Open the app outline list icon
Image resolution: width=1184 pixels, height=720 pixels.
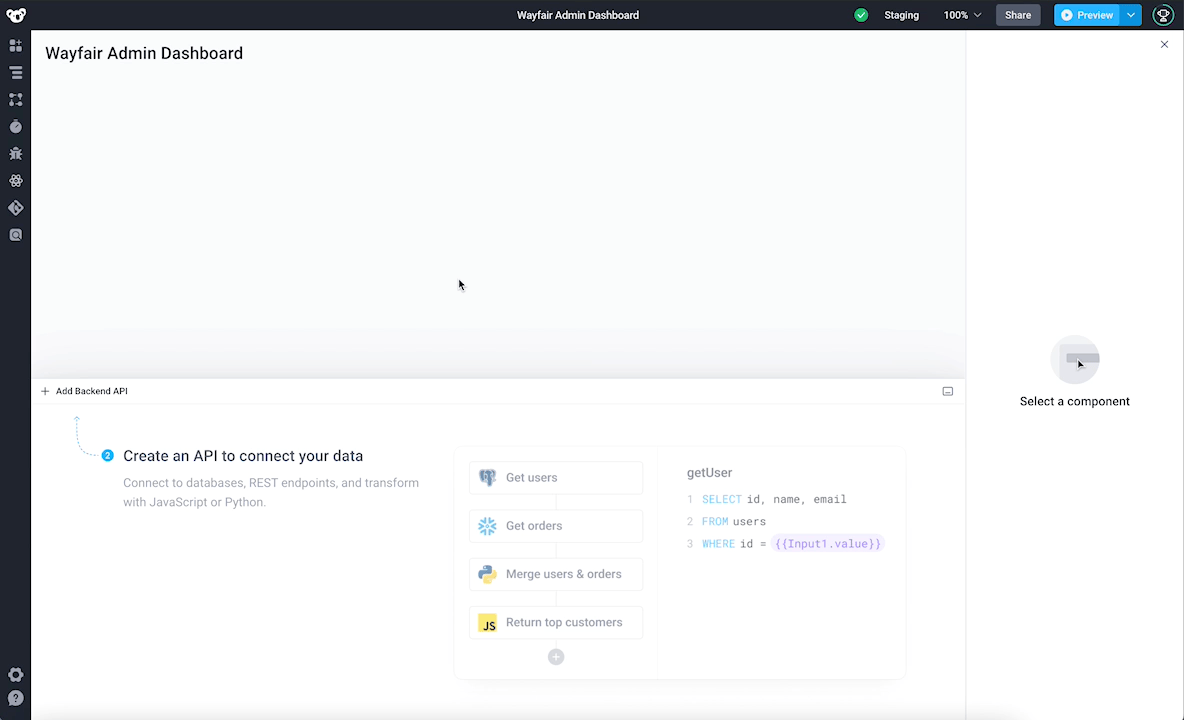tap(16, 72)
